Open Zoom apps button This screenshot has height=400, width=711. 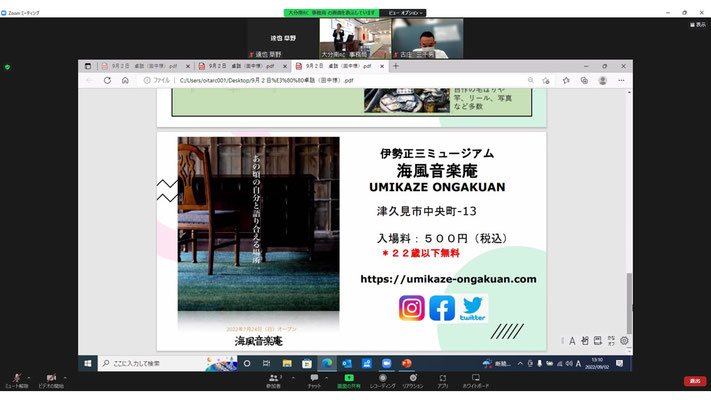tap(443, 381)
